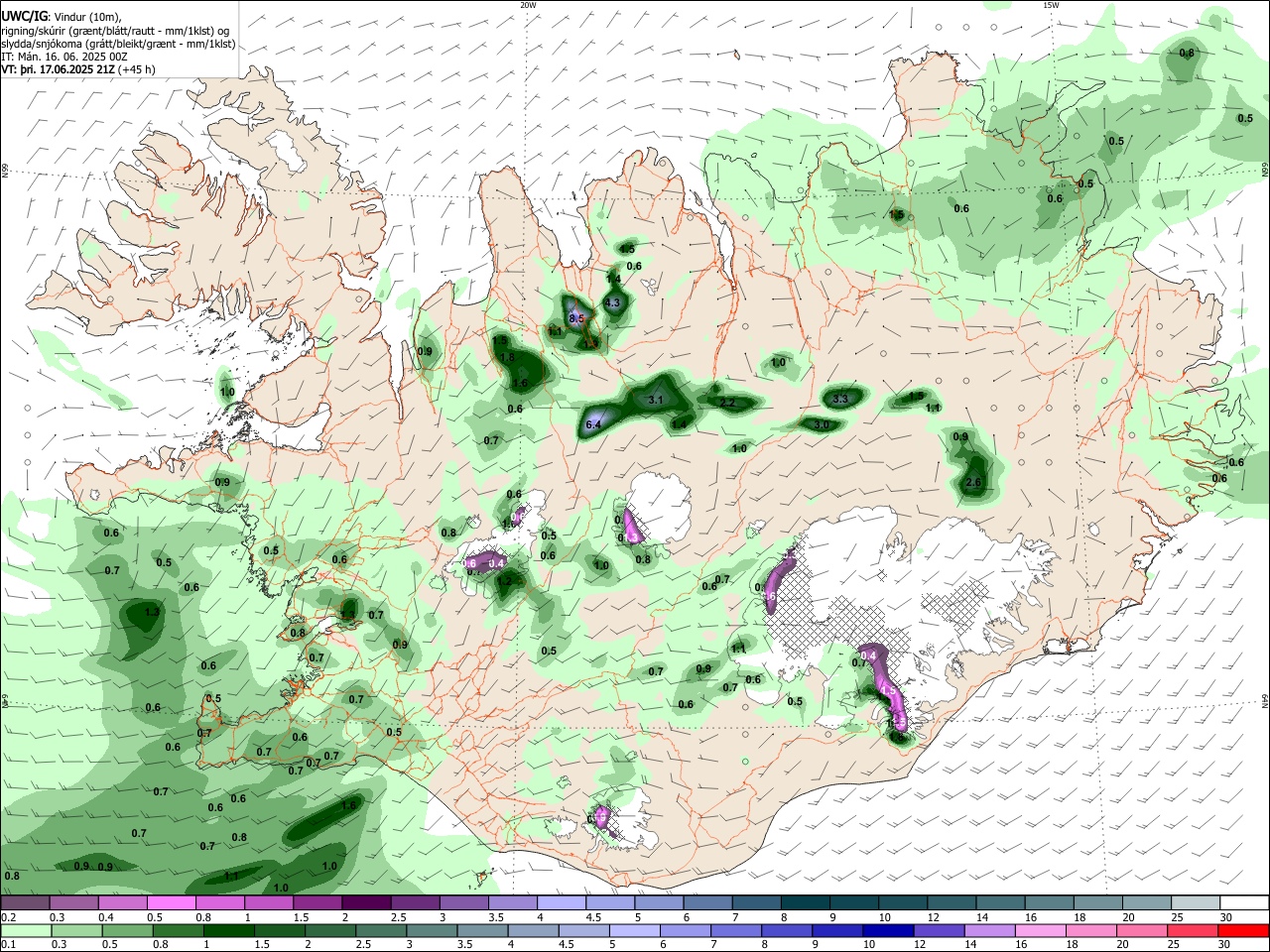Click the rigning/skúrir legend description line
1270x952 pixels.
[115, 31]
